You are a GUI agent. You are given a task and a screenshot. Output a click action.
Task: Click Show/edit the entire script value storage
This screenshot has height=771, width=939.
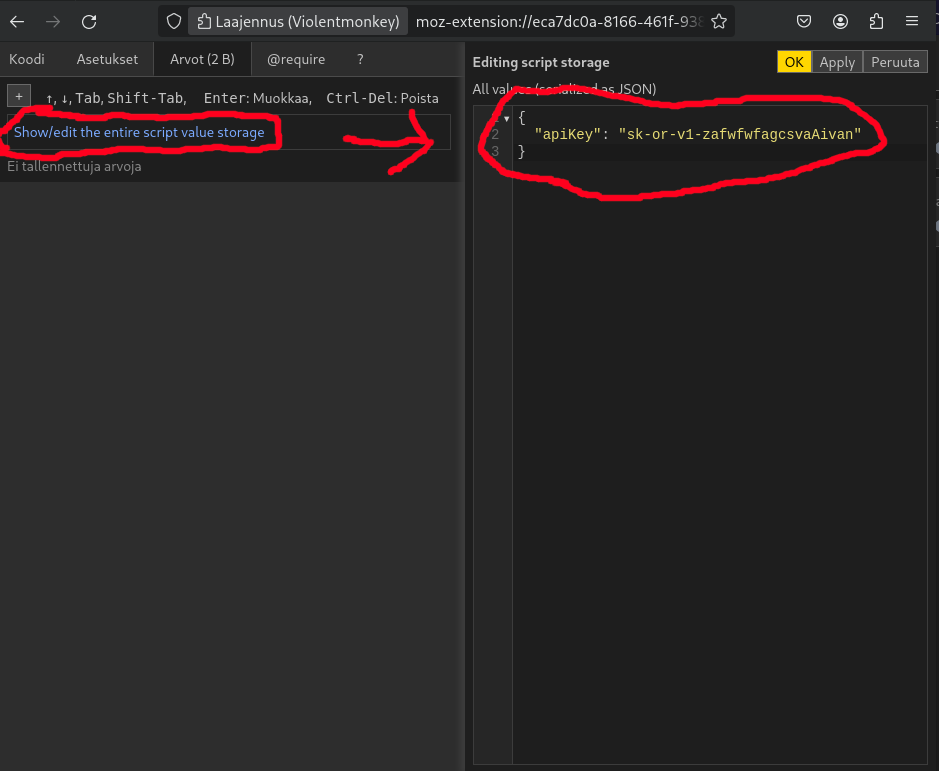click(139, 132)
